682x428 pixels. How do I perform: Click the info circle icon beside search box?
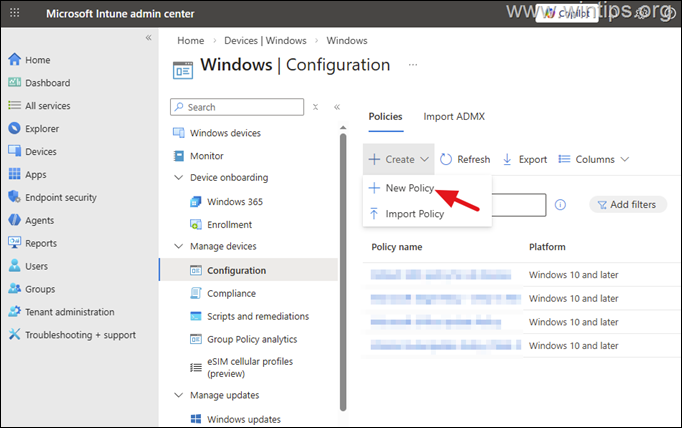point(560,204)
